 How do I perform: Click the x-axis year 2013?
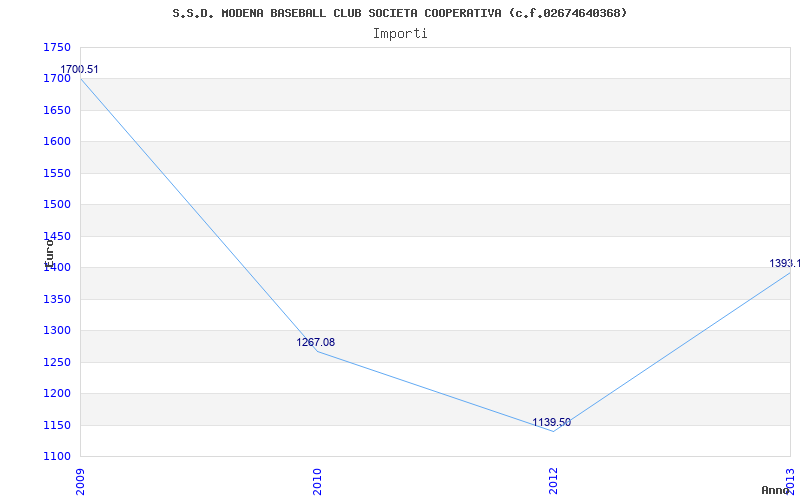(x=790, y=481)
